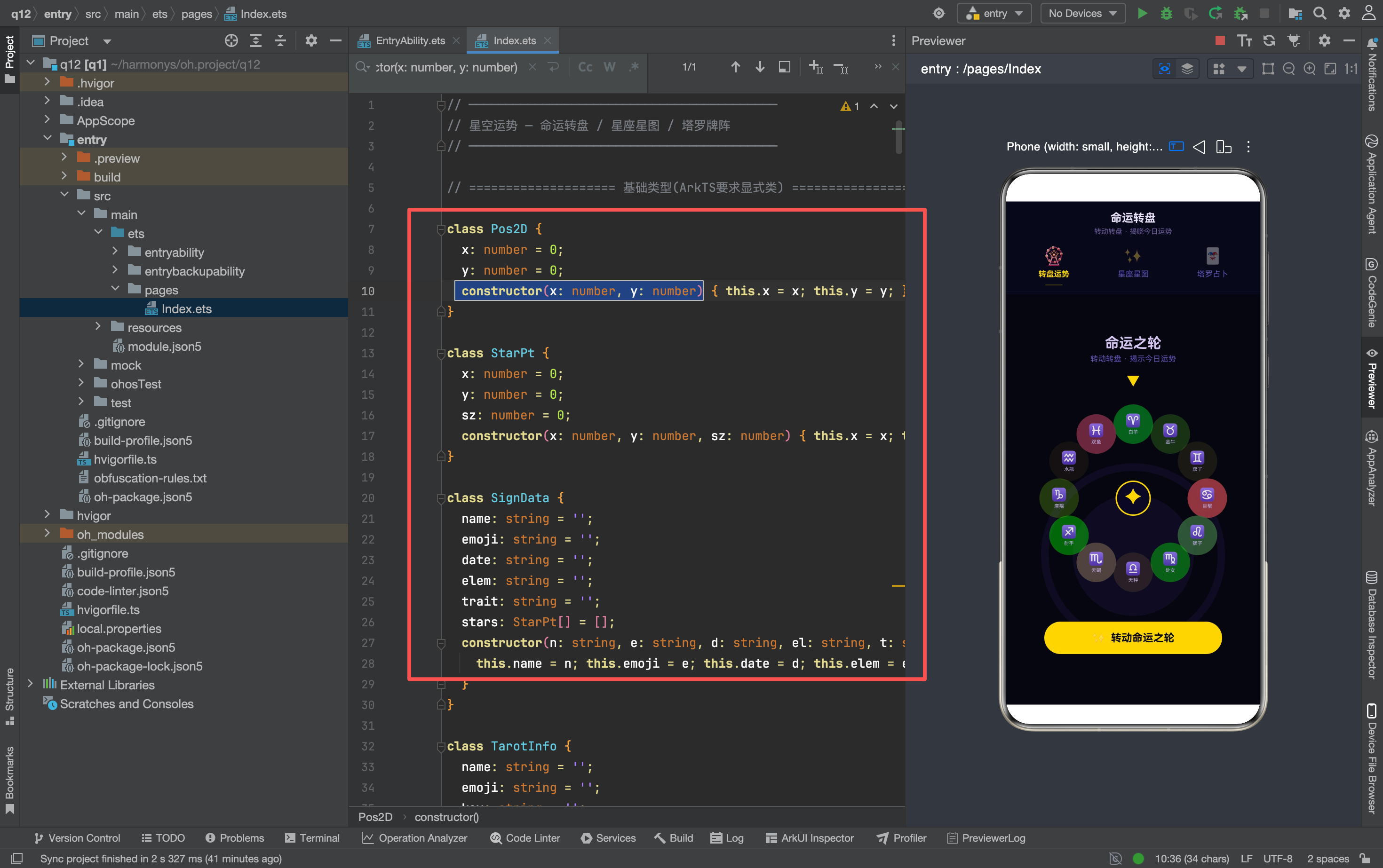Open Database Inspector side panel
Screen dimensions: 1383x868
point(1372,624)
